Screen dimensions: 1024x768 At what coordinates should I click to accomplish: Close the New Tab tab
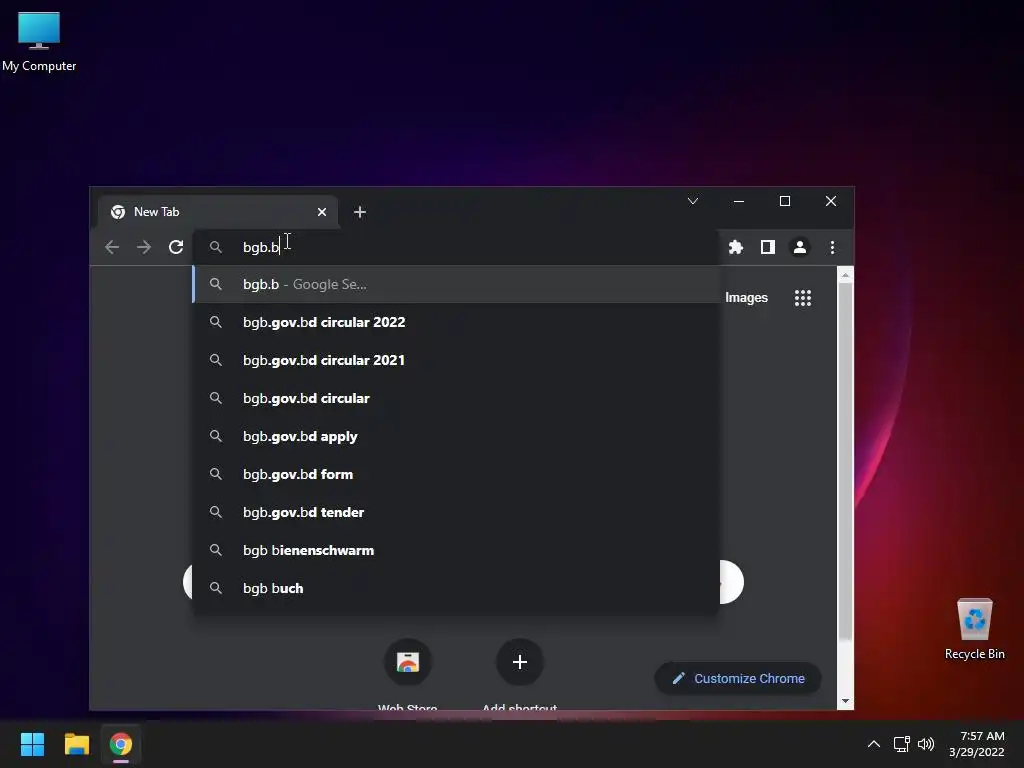click(x=322, y=212)
